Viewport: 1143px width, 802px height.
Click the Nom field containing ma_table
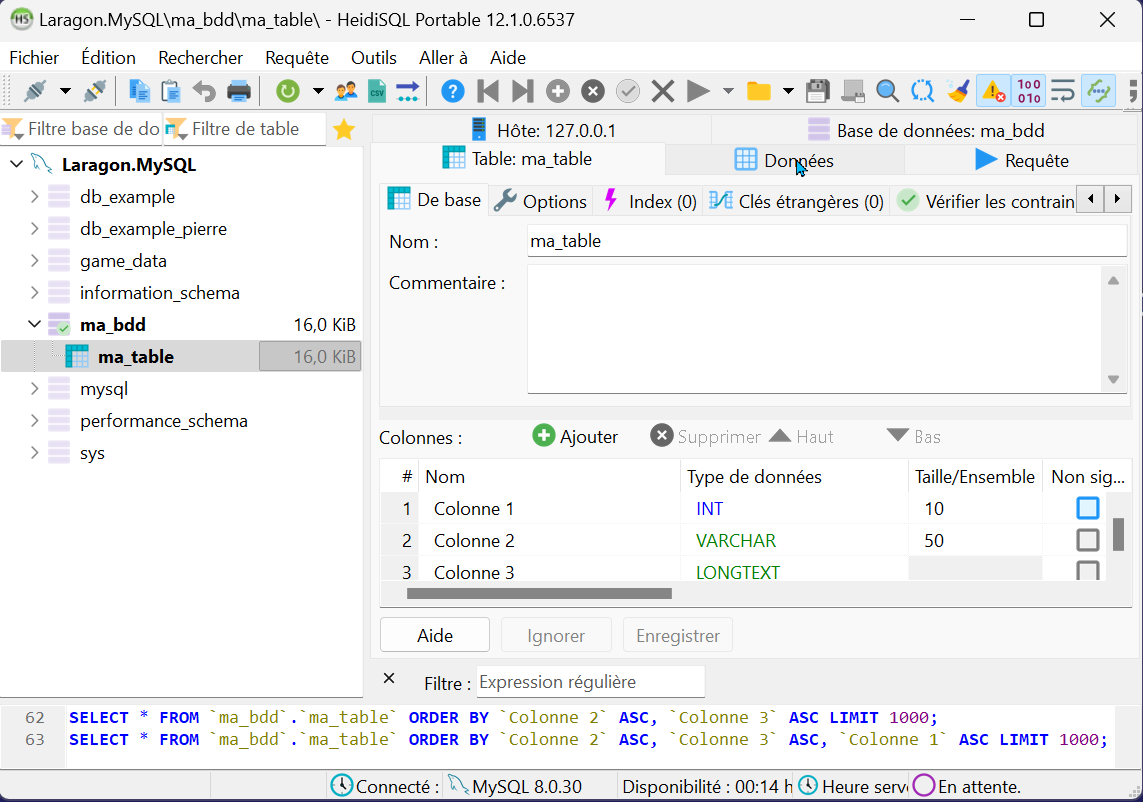tap(826, 241)
